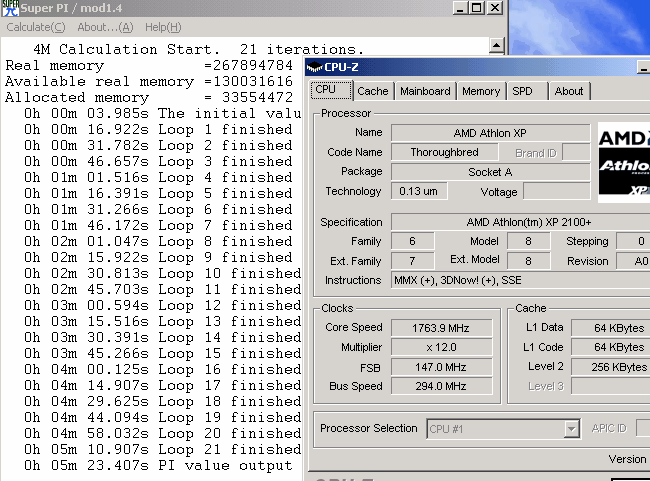Minimize the Super PI window
Viewport: 650px width, 481px height.
click(460, 8)
